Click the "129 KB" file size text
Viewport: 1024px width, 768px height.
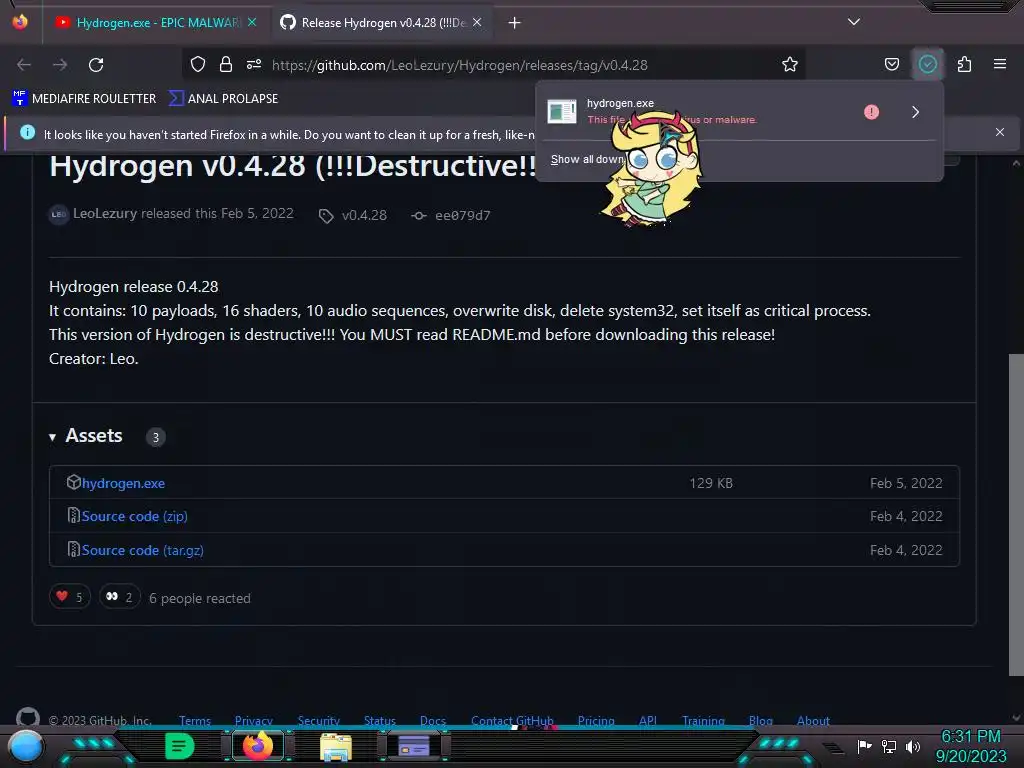711,483
